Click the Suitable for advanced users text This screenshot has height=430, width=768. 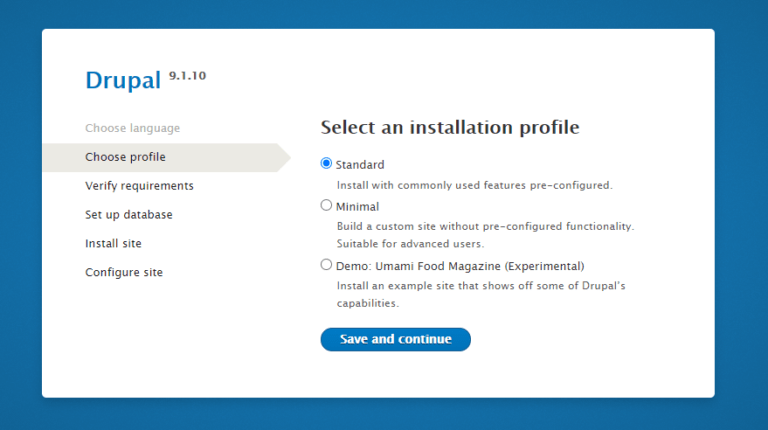tap(410, 243)
